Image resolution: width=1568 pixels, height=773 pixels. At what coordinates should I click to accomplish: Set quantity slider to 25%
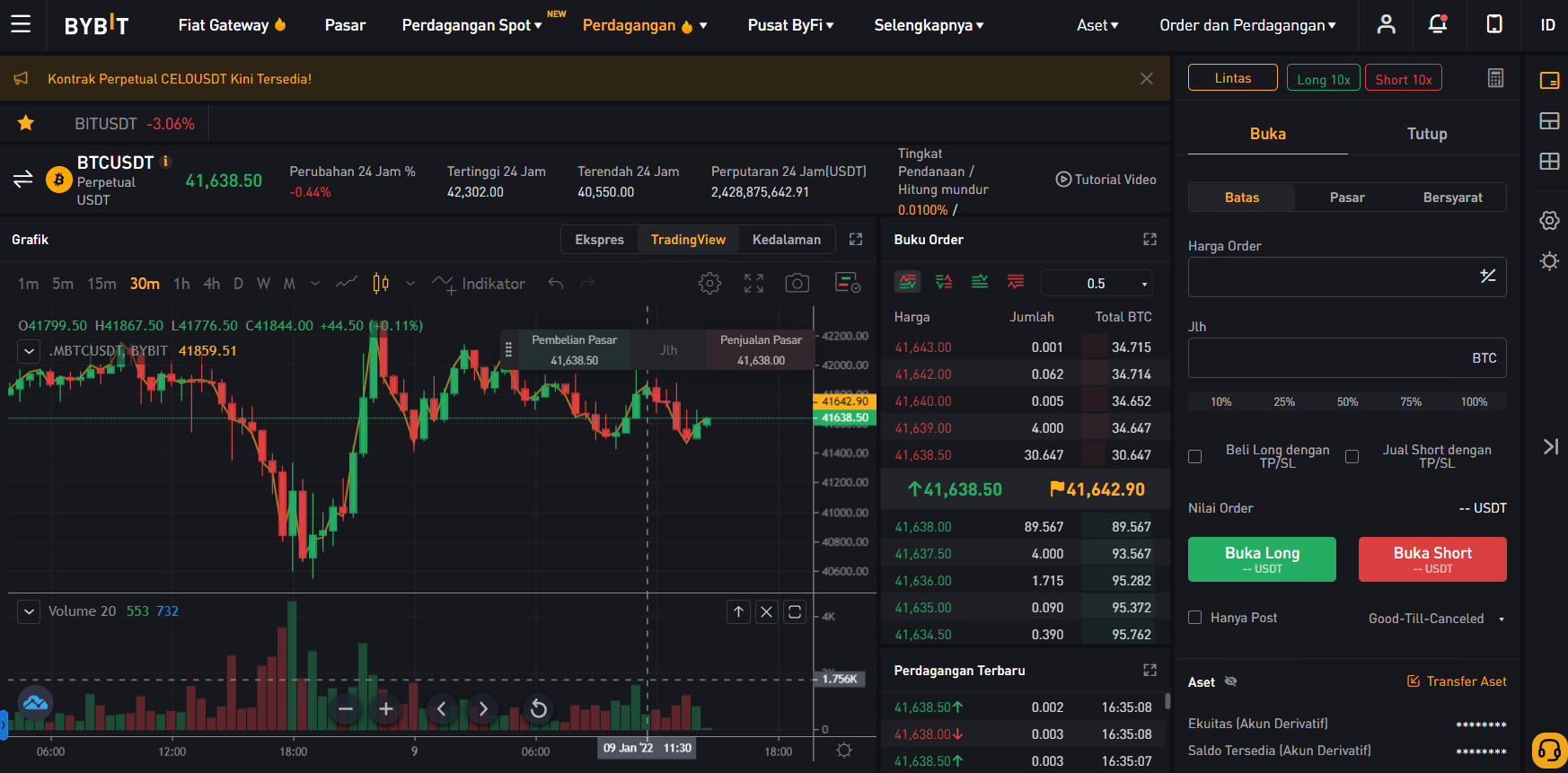pyautogui.click(x=1284, y=402)
